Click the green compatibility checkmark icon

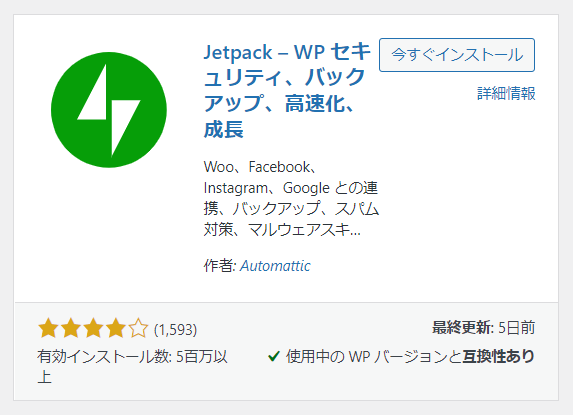coord(274,356)
